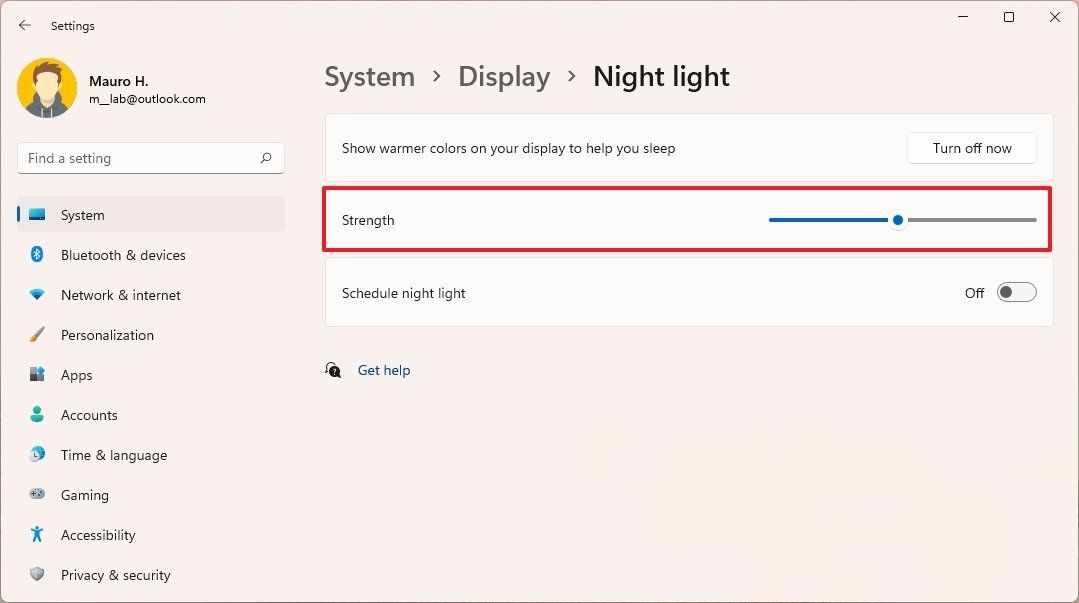Click the back arrow icon
The image size is (1079, 603).
24,25
